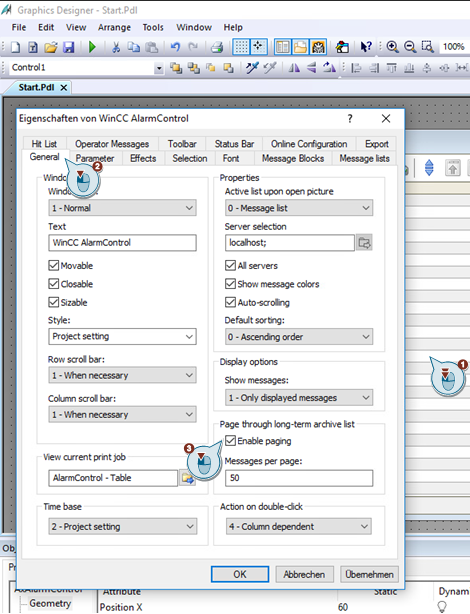Image resolution: width=470 pixels, height=614 pixels.
Task: Click the Start.Pdl document tab
Action: point(36,87)
